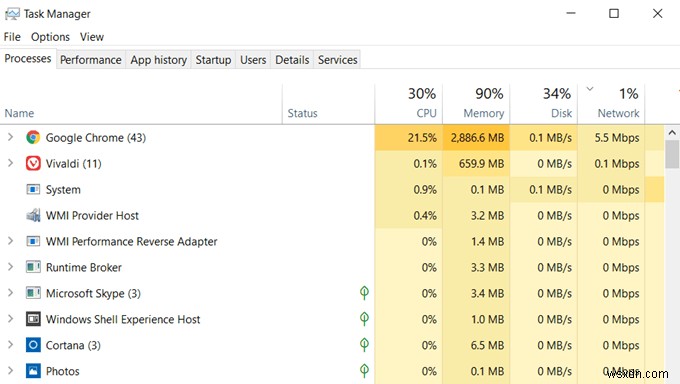Click the WMI Performance Reverse Adapter icon

[x=33, y=241]
